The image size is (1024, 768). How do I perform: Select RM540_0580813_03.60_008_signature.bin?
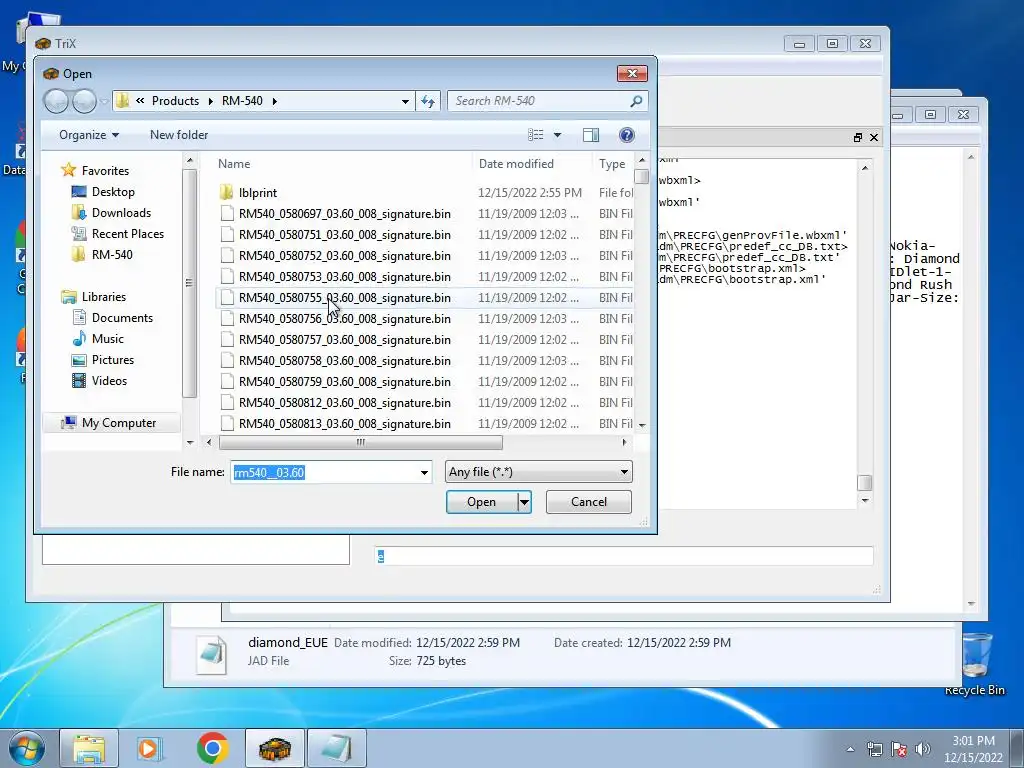point(344,423)
